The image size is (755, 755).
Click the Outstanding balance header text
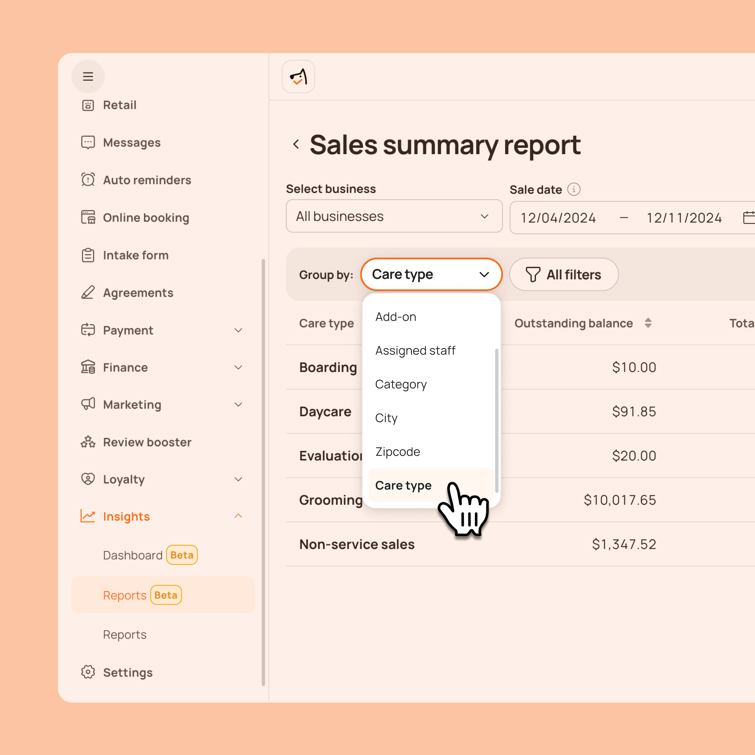click(x=573, y=323)
